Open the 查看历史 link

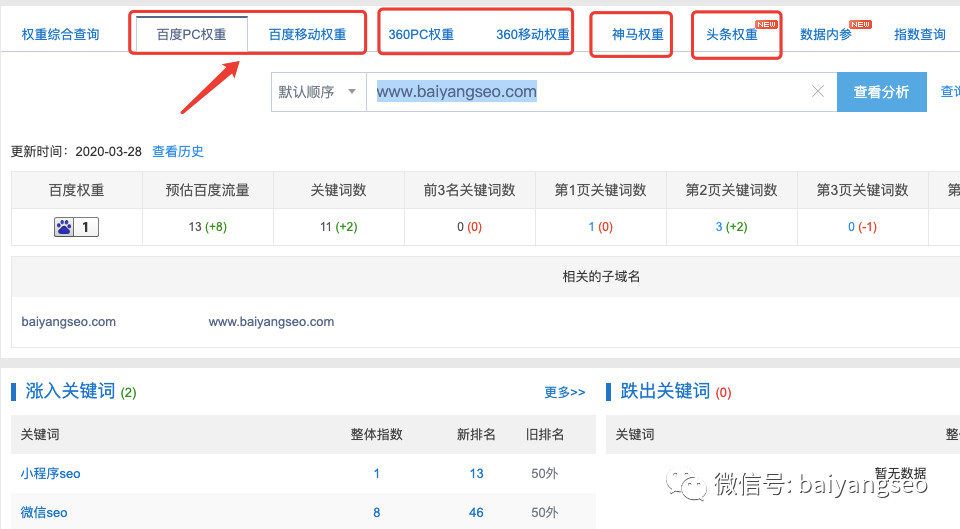(178, 151)
